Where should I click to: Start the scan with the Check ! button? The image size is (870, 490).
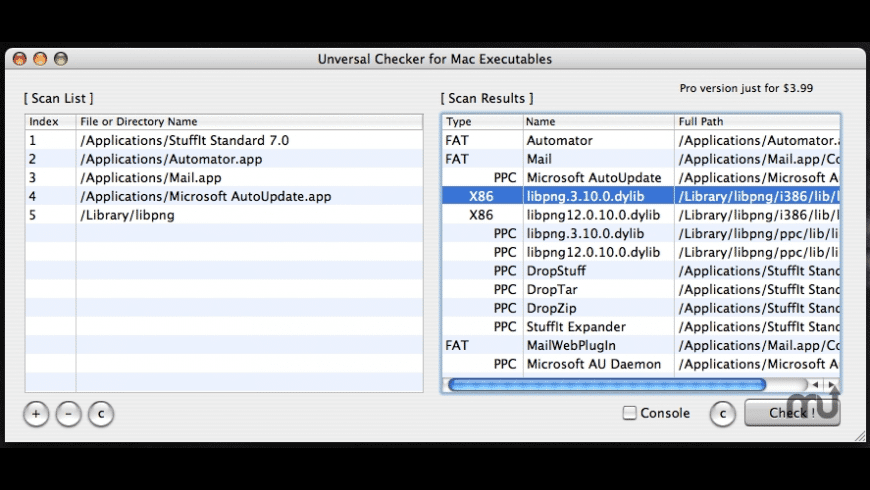[x=792, y=413]
